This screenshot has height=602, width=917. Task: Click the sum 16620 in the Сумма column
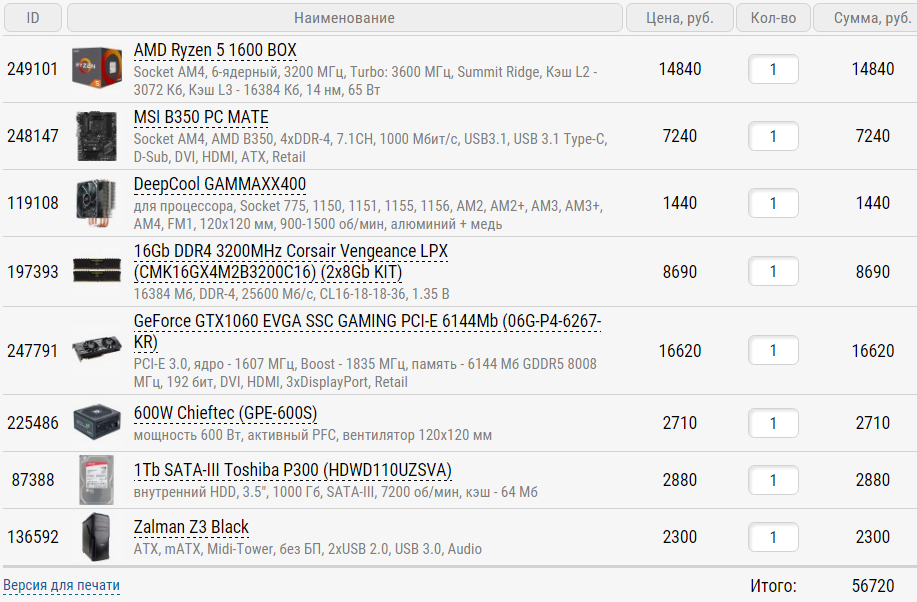coord(873,350)
